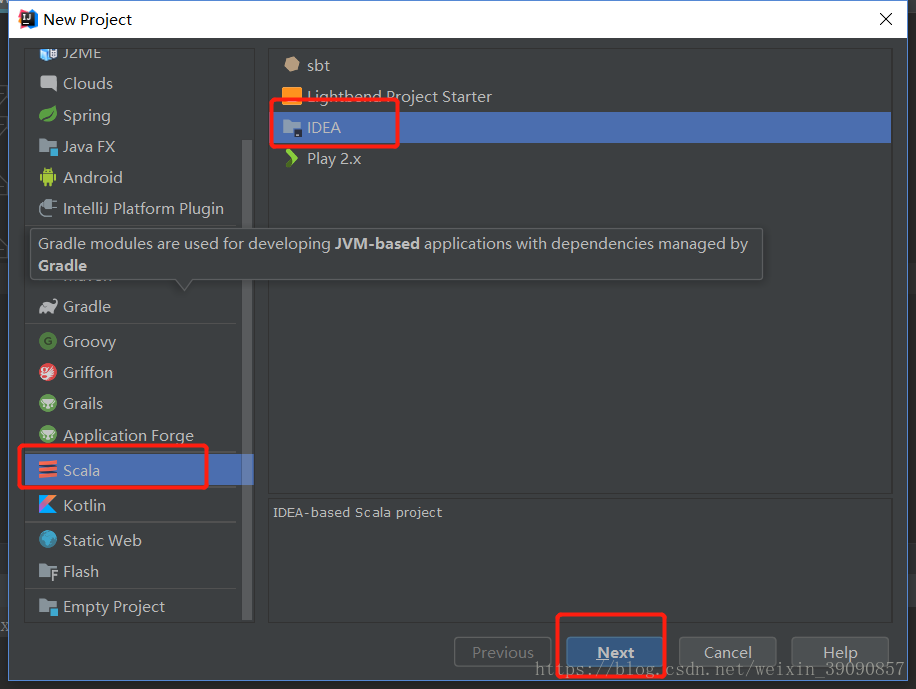This screenshot has width=916, height=689.
Task: Click the Empty Project folder icon
Action: click(x=48, y=607)
